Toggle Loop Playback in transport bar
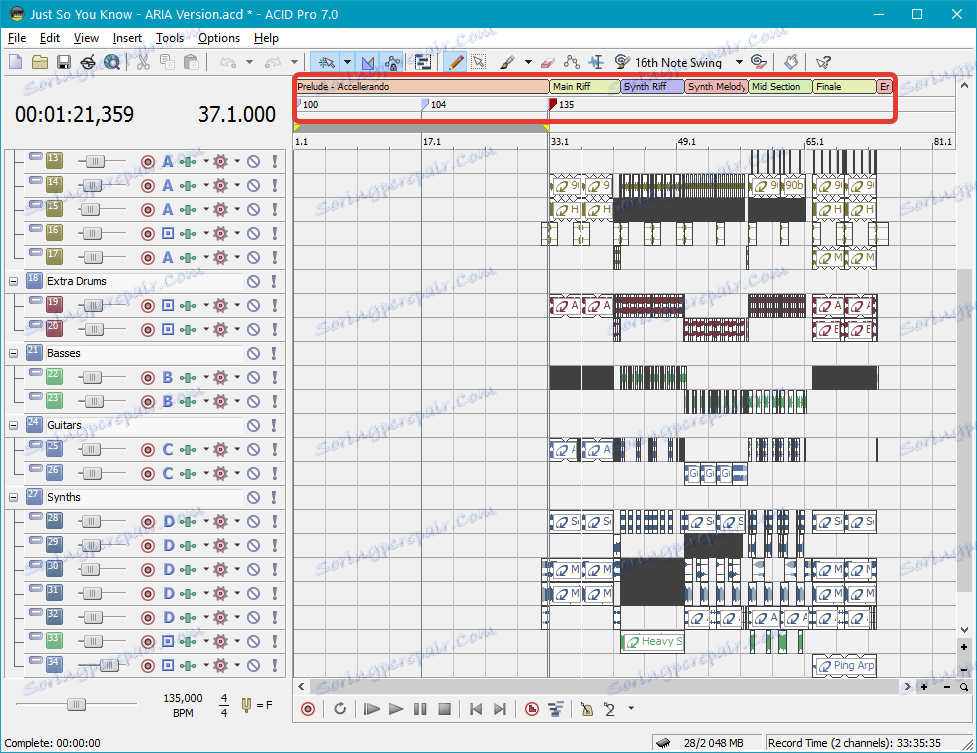The height and width of the screenshot is (753, 977). pyautogui.click(x=340, y=709)
